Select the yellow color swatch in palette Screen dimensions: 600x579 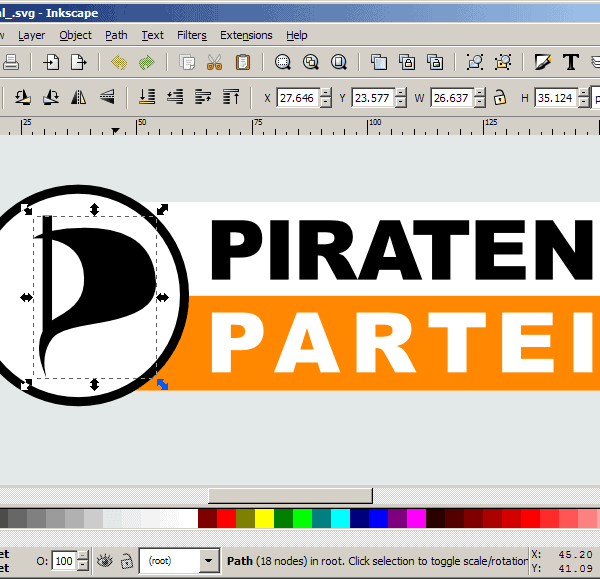click(x=264, y=518)
